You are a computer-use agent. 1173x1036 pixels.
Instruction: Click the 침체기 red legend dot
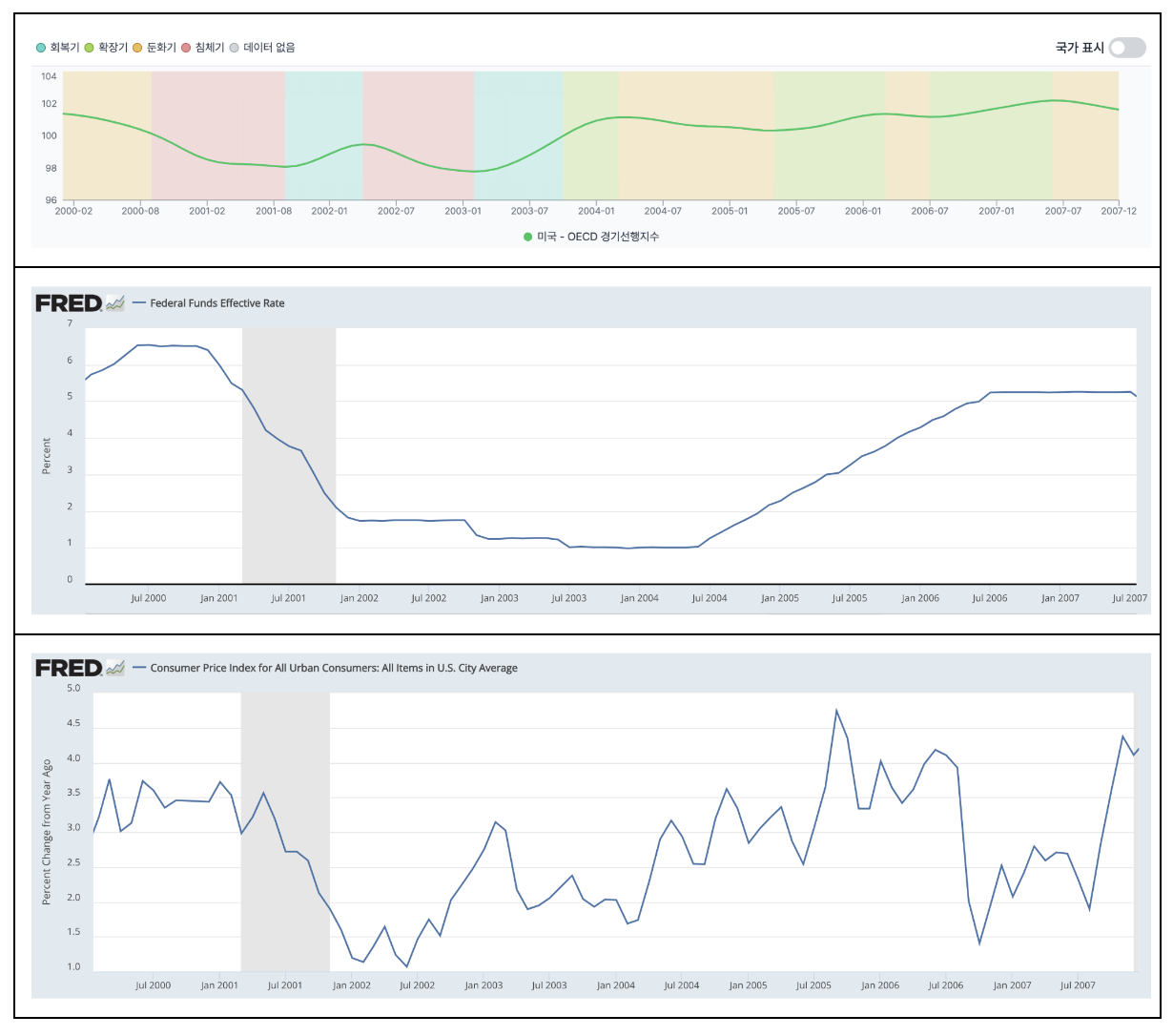tap(186, 48)
